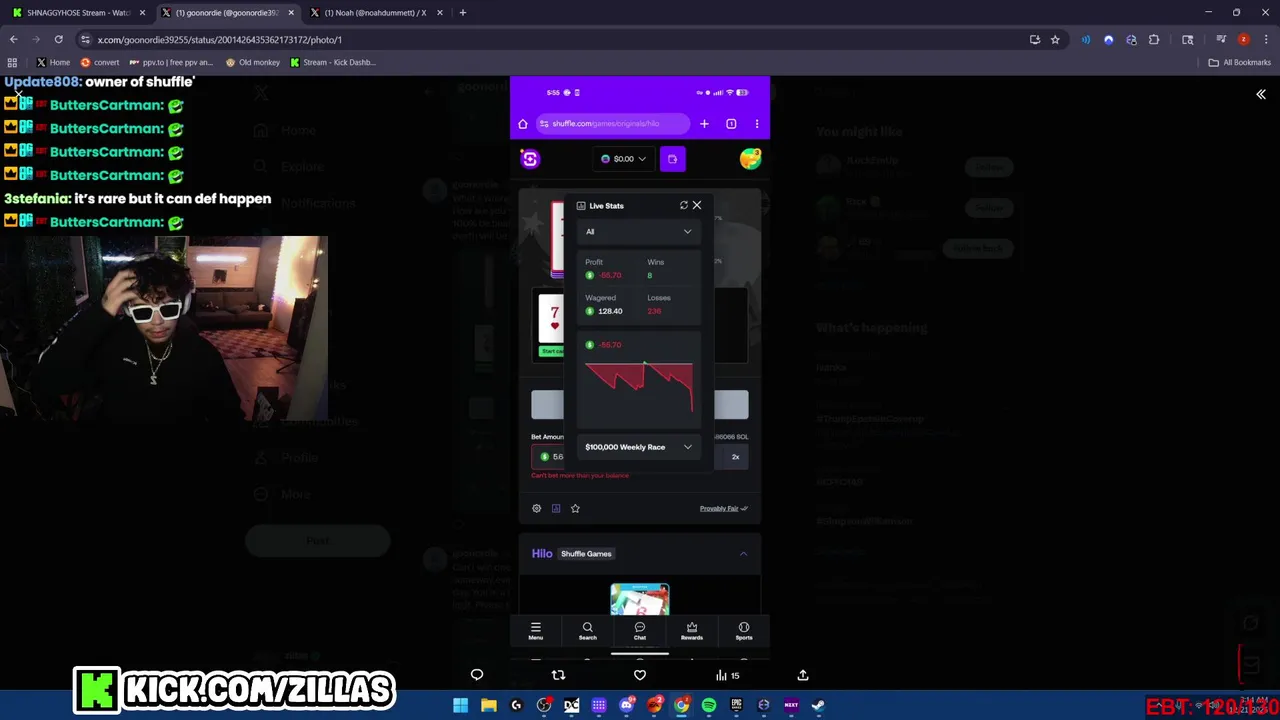Open the X Home bookmark
The height and width of the screenshot is (720, 1280).
pyautogui.click(x=53, y=62)
